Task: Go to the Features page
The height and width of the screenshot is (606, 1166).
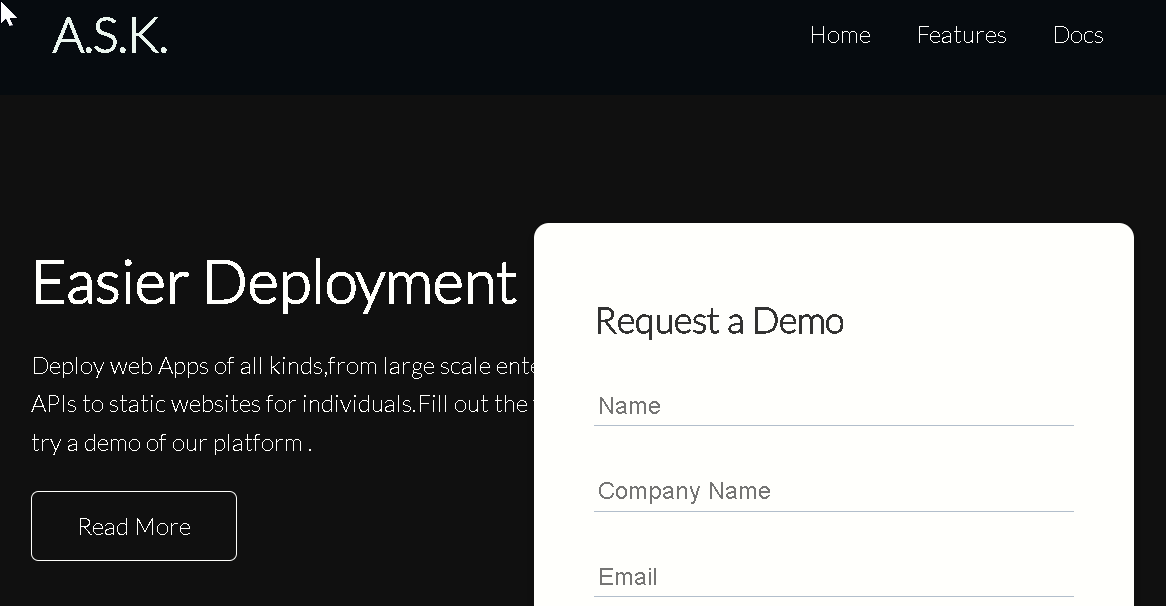Action: pyautogui.click(x=961, y=35)
